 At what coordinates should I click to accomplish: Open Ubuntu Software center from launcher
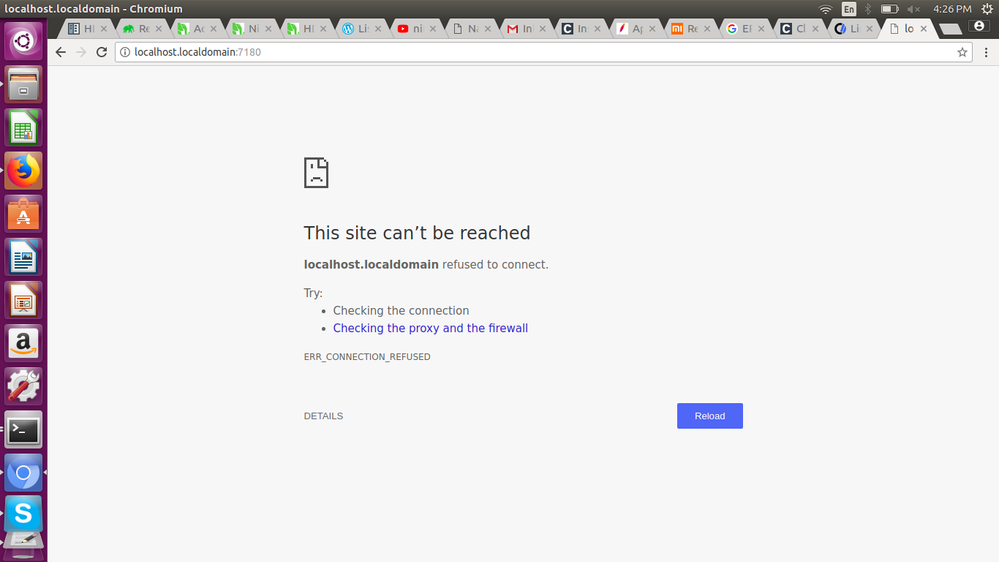[x=24, y=214]
